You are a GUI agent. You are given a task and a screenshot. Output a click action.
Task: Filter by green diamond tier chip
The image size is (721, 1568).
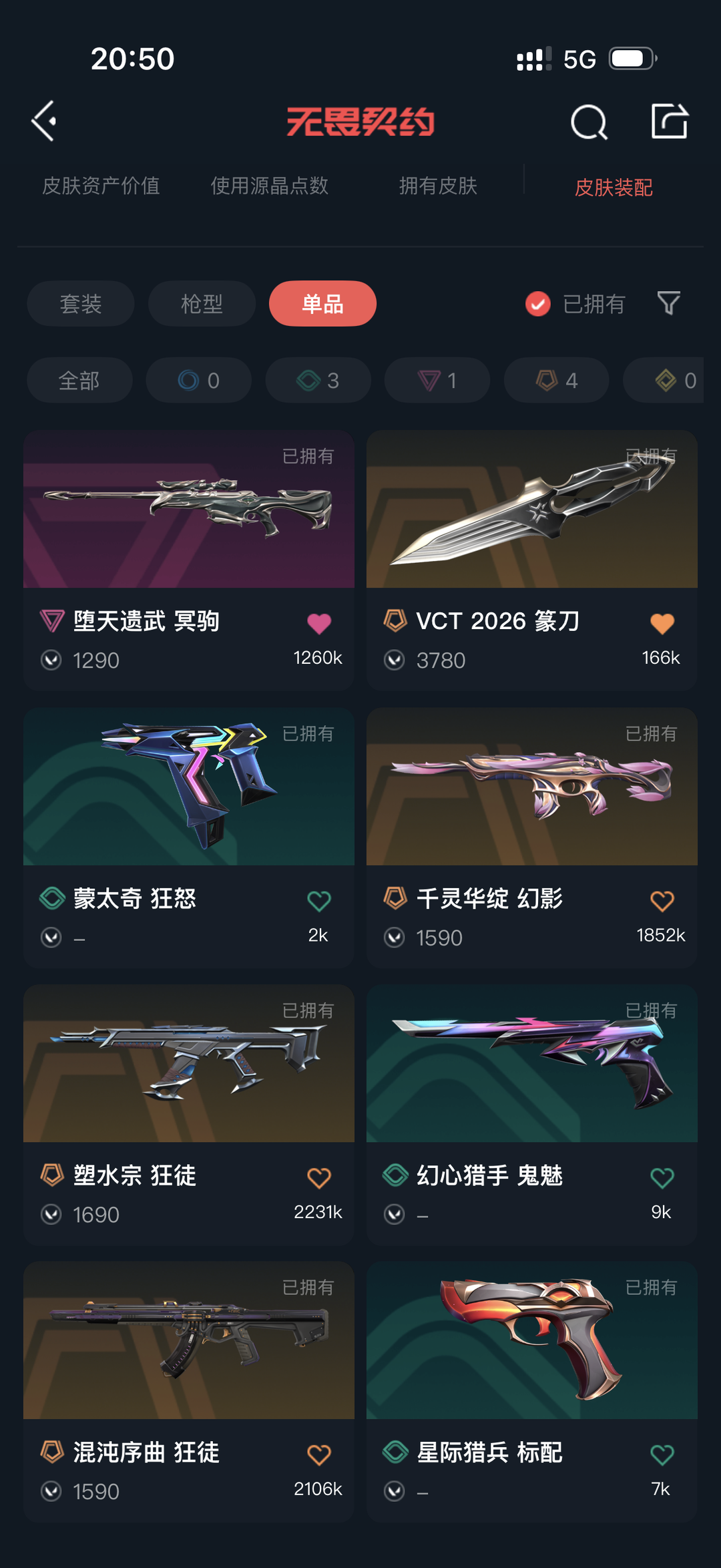pos(318,380)
